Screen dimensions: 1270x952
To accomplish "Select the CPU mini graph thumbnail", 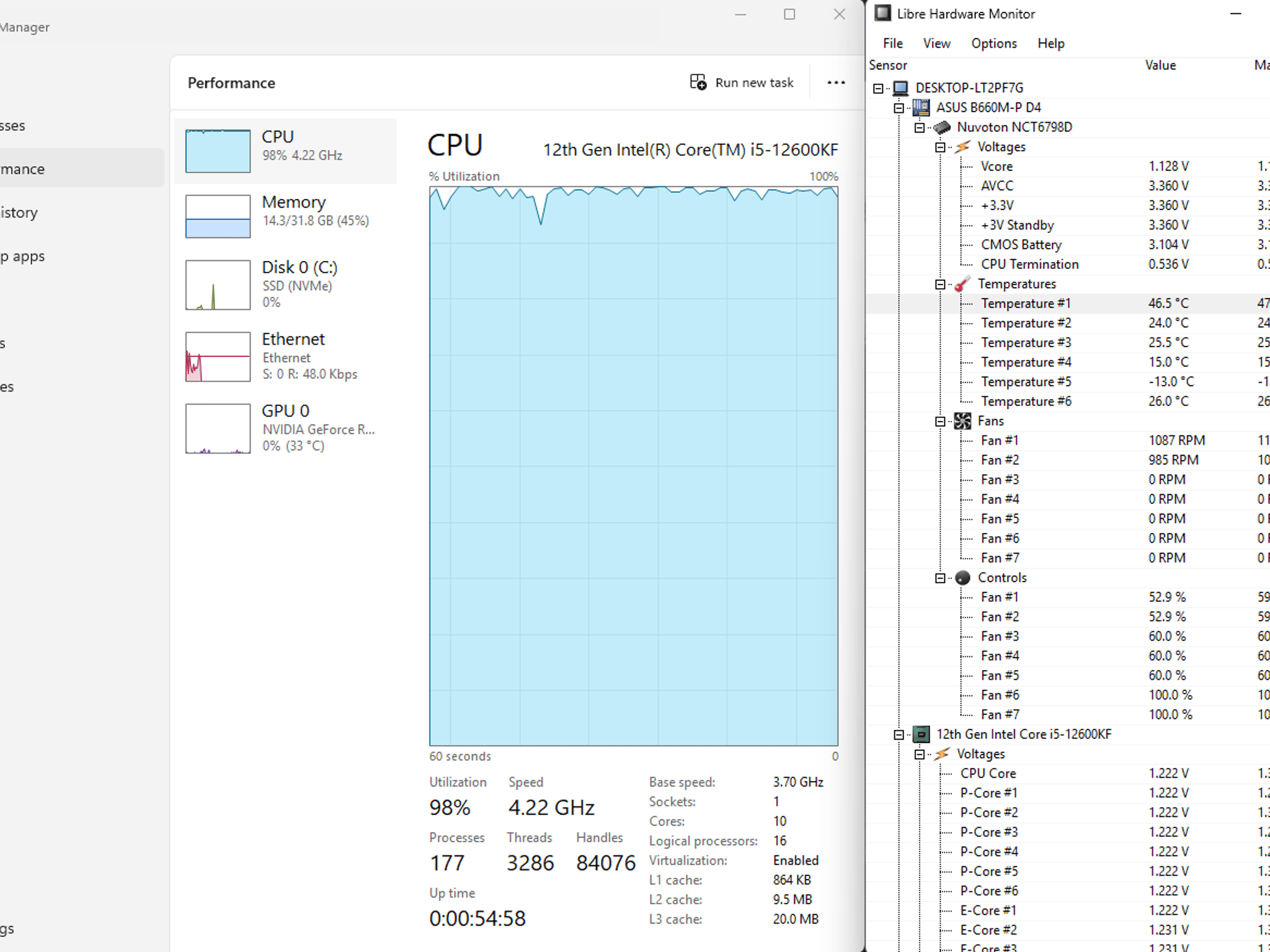I will pos(218,151).
